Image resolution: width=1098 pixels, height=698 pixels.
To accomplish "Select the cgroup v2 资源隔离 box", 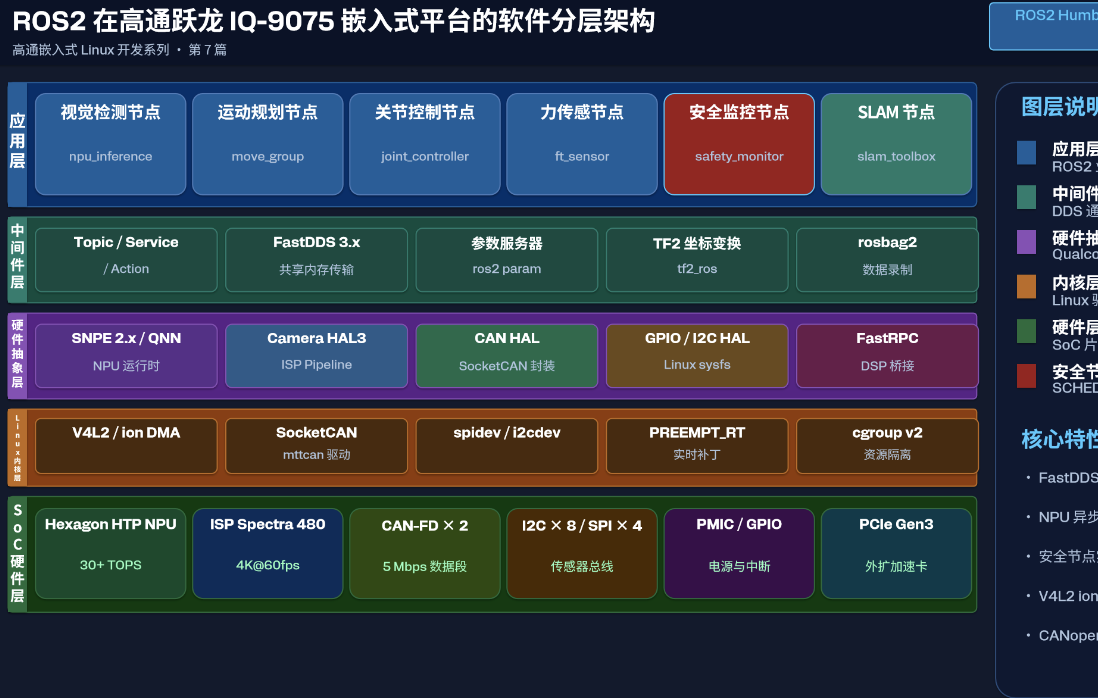I will (x=887, y=446).
